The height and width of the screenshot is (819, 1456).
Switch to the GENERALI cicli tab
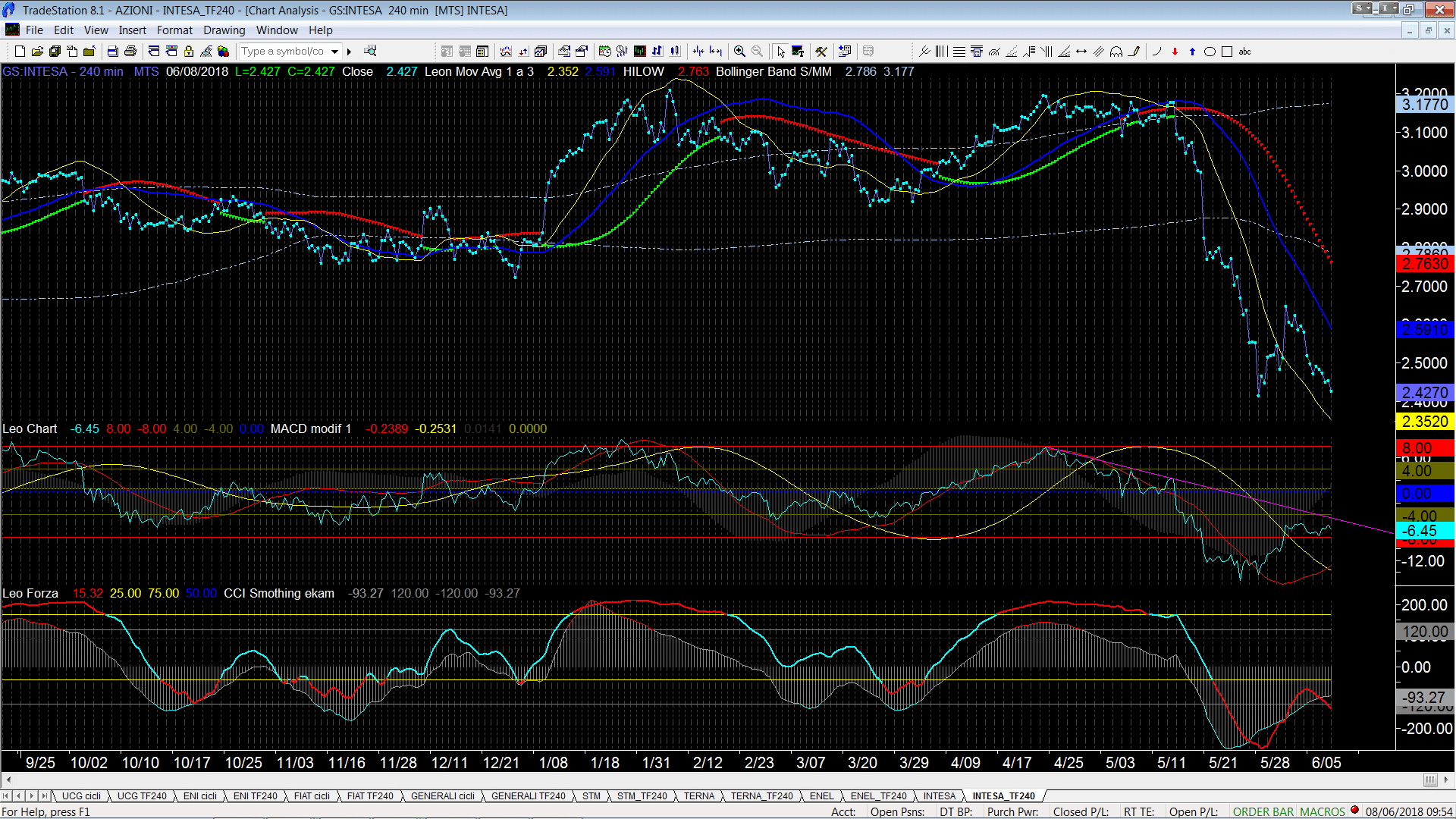[443, 796]
